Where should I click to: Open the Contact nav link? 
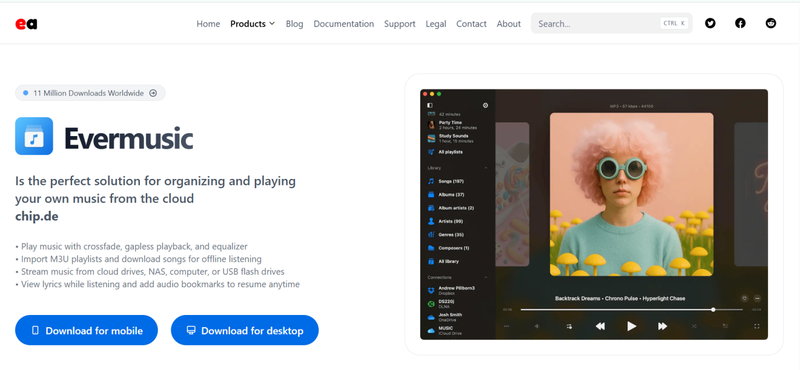[x=471, y=23]
